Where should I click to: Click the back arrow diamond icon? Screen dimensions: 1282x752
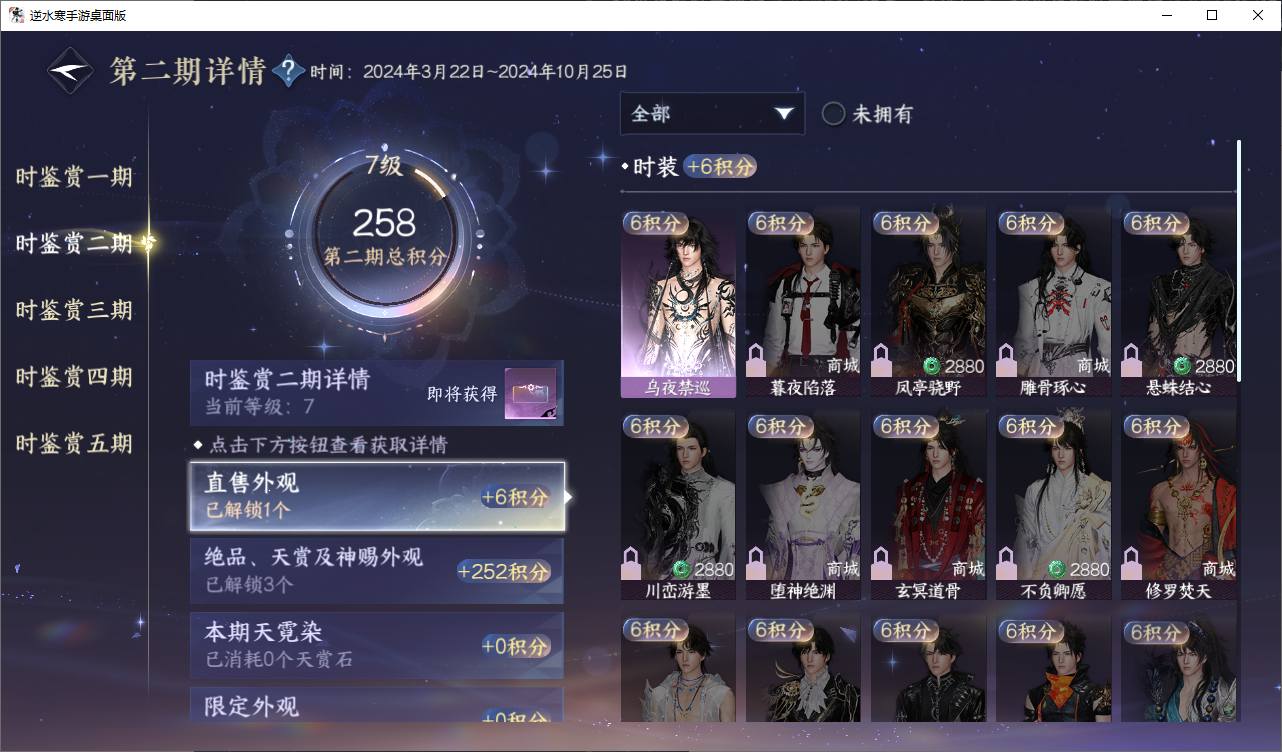[x=71, y=71]
